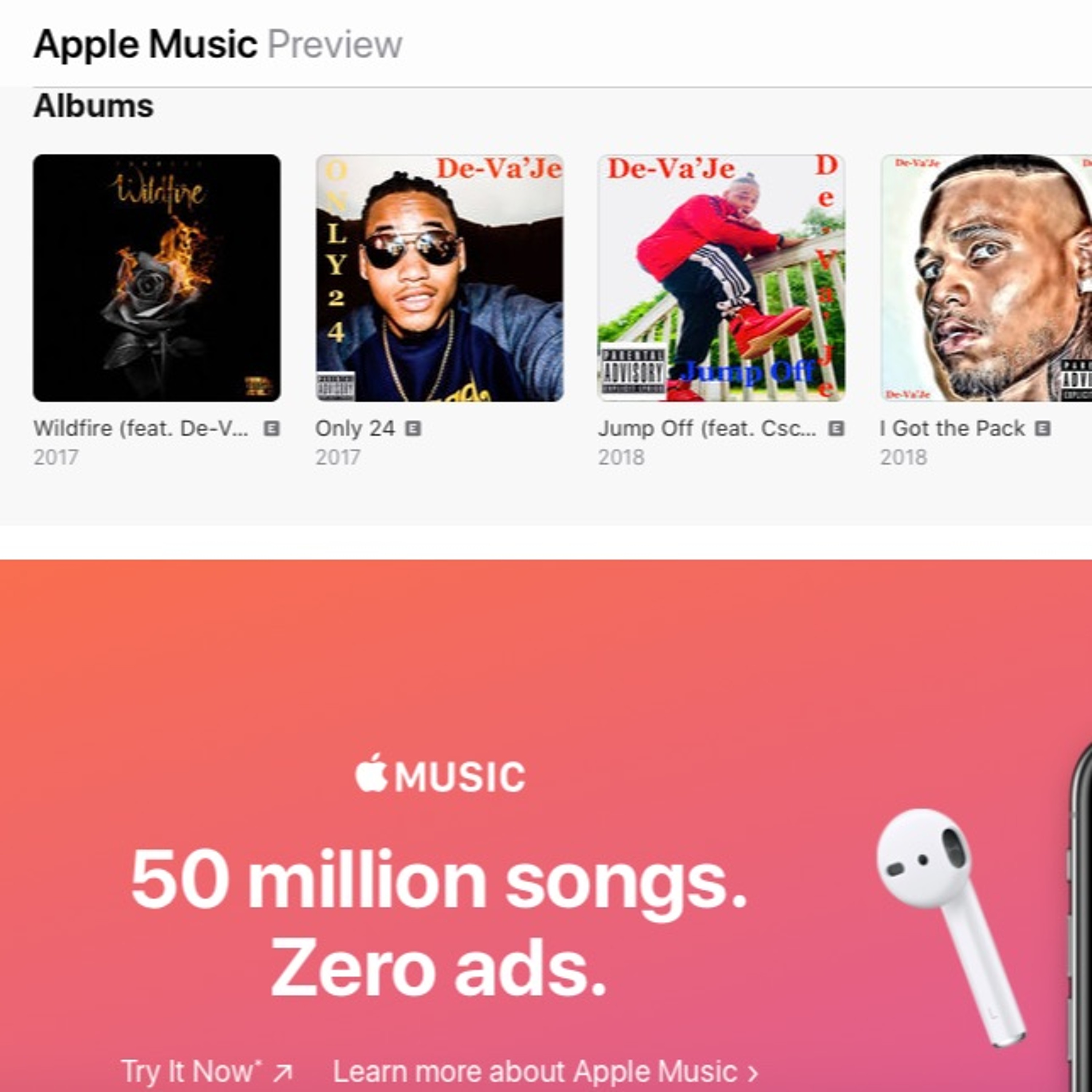1092x1092 pixels.
Task: Select the Only 24 album title text
Action: [x=355, y=428]
